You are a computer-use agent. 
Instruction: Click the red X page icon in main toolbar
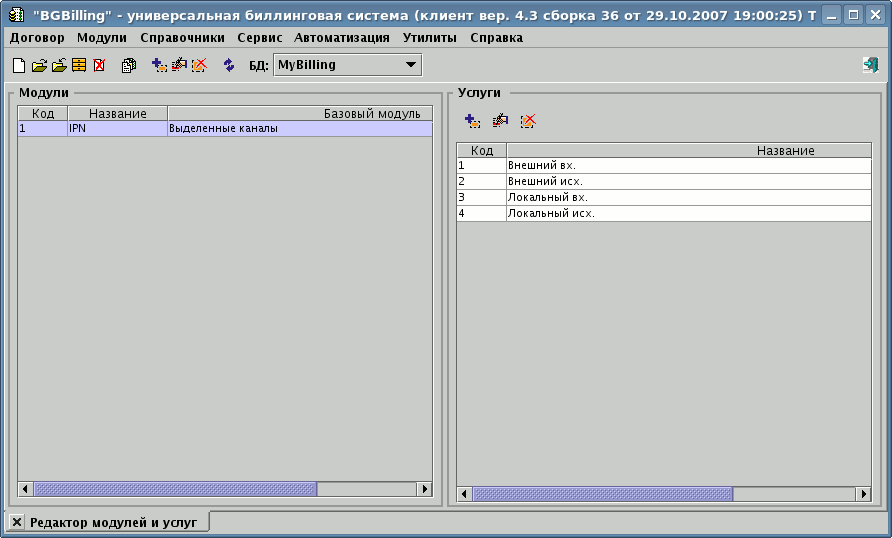(99, 65)
